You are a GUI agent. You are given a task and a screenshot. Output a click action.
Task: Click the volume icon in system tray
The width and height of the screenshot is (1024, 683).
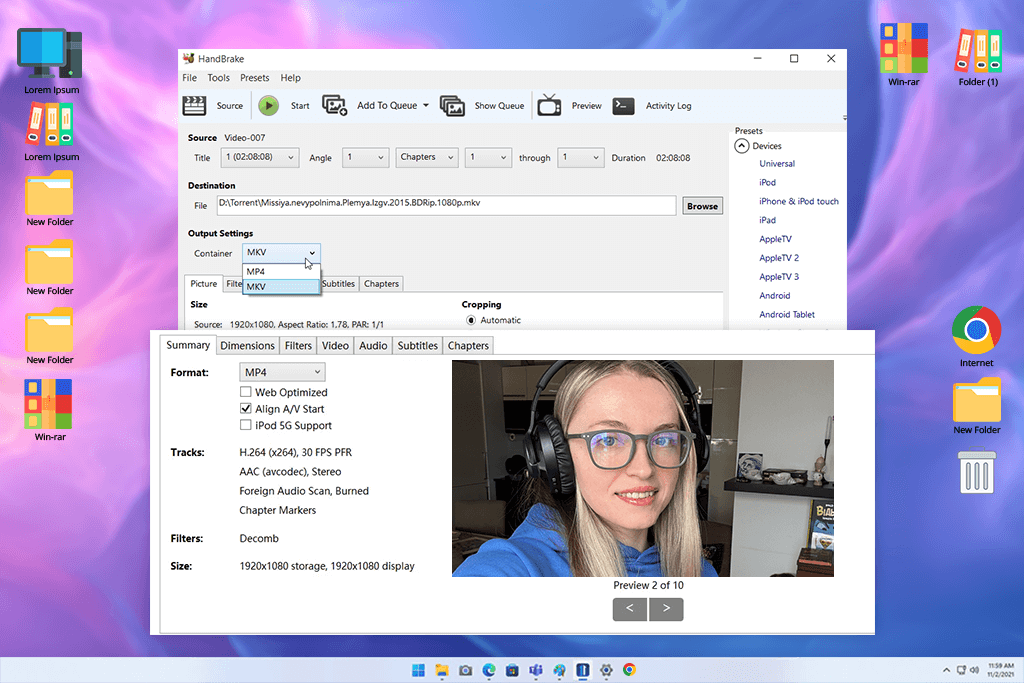(974, 670)
